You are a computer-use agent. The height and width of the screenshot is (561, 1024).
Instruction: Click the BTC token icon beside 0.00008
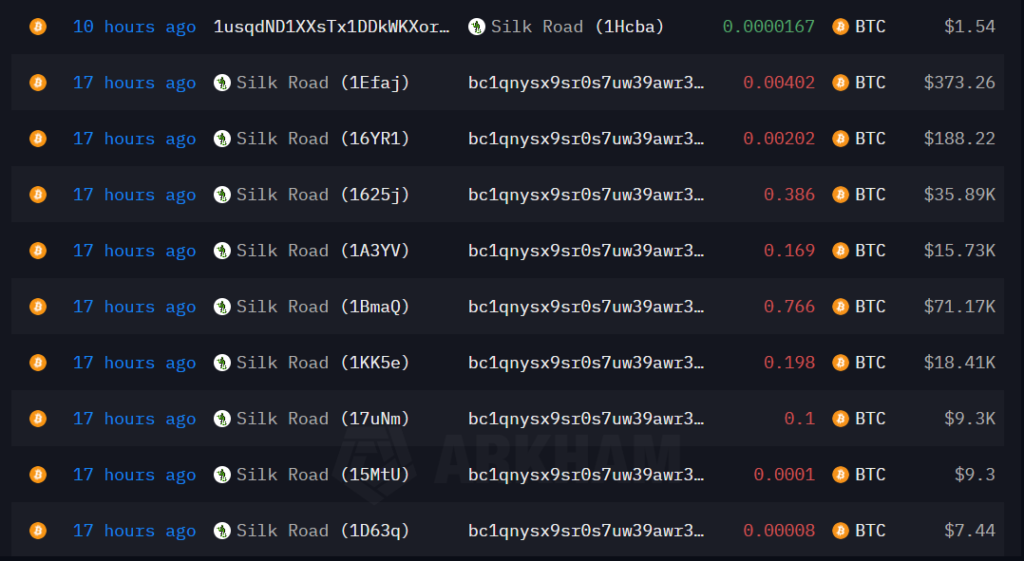coord(840,531)
